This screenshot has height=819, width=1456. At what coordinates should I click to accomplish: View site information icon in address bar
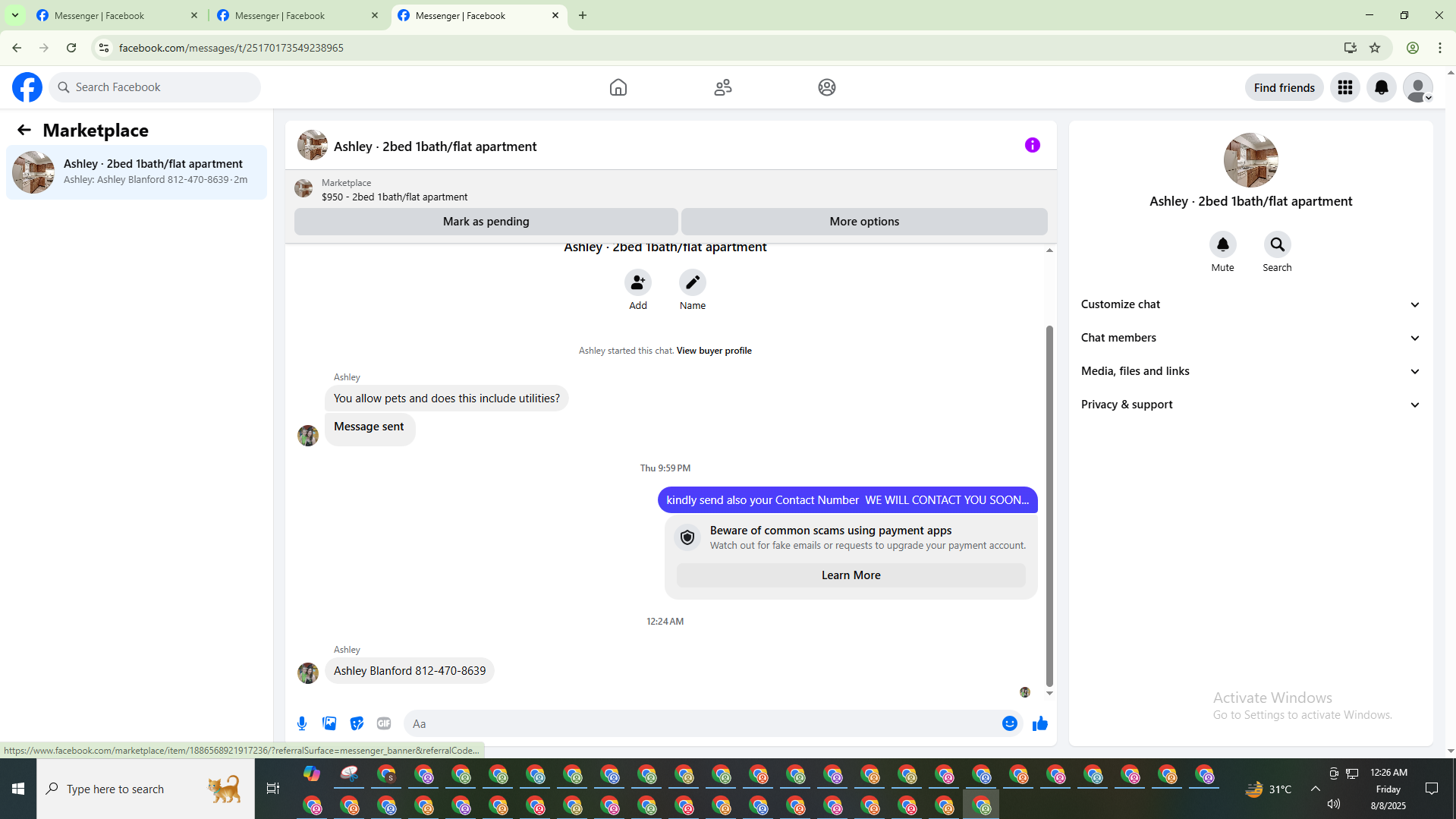(104, 48)
